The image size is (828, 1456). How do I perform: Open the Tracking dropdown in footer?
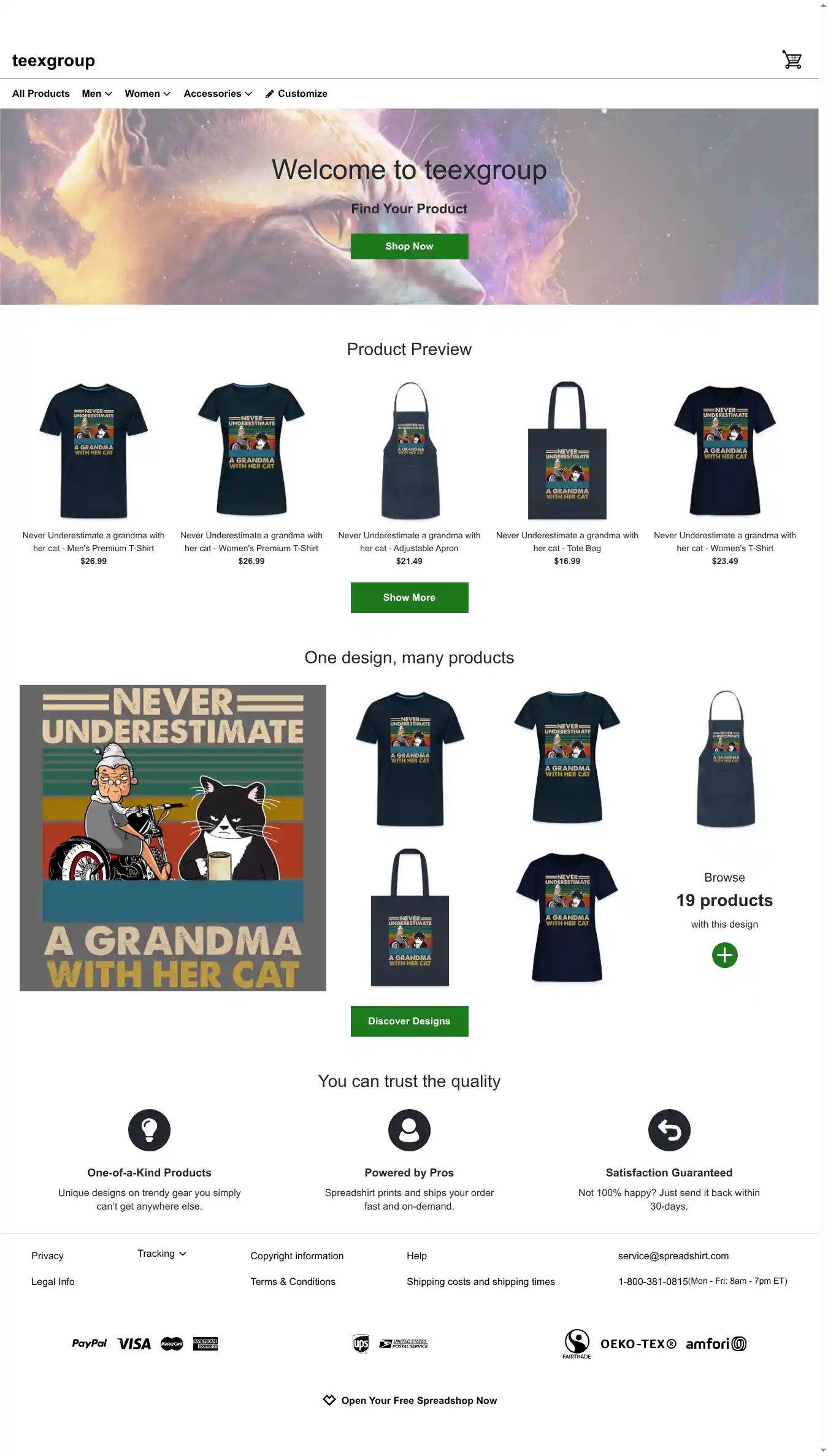pos(162,1253)
